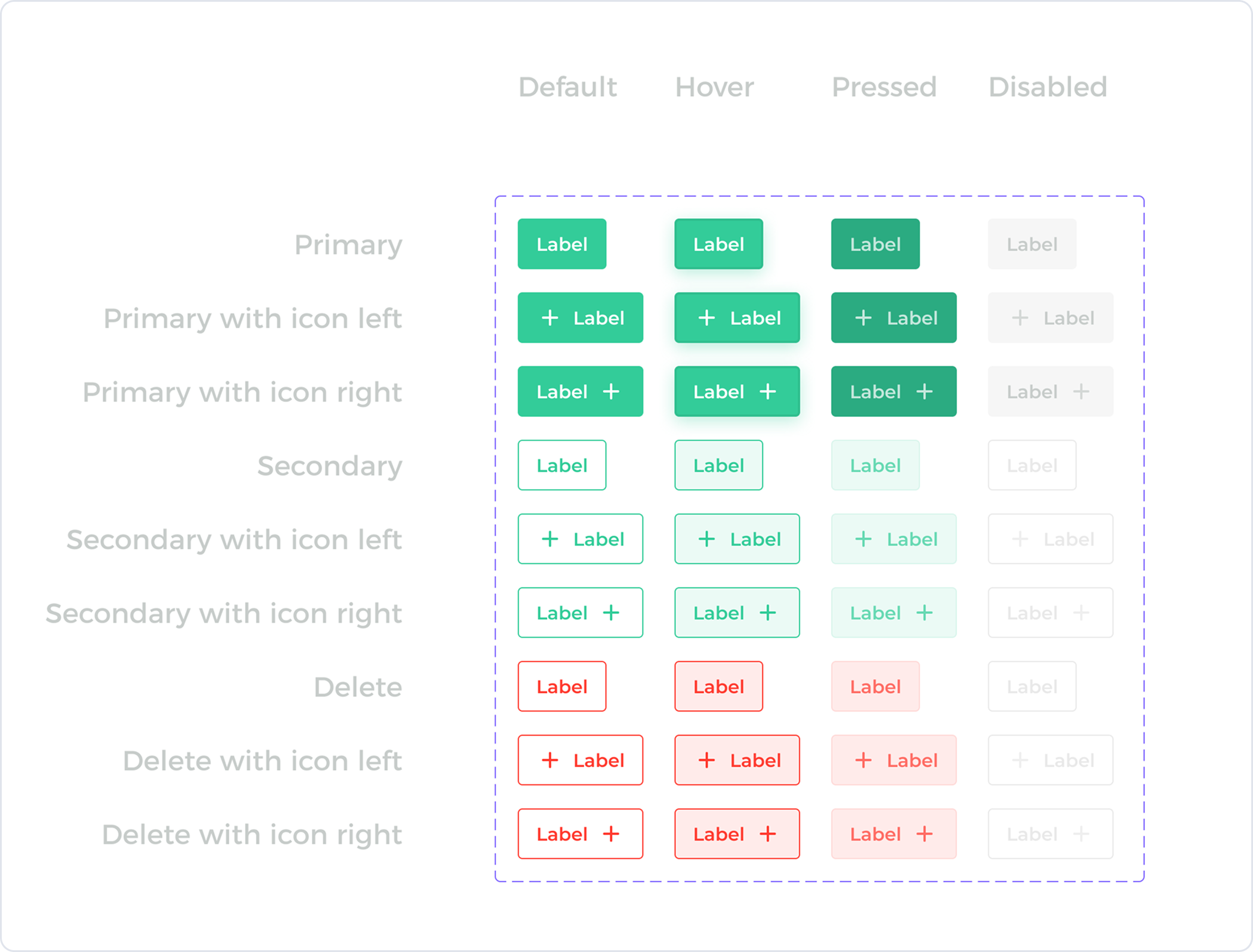Click plus icon in pressed Primary icon-left button

[863, 317]
